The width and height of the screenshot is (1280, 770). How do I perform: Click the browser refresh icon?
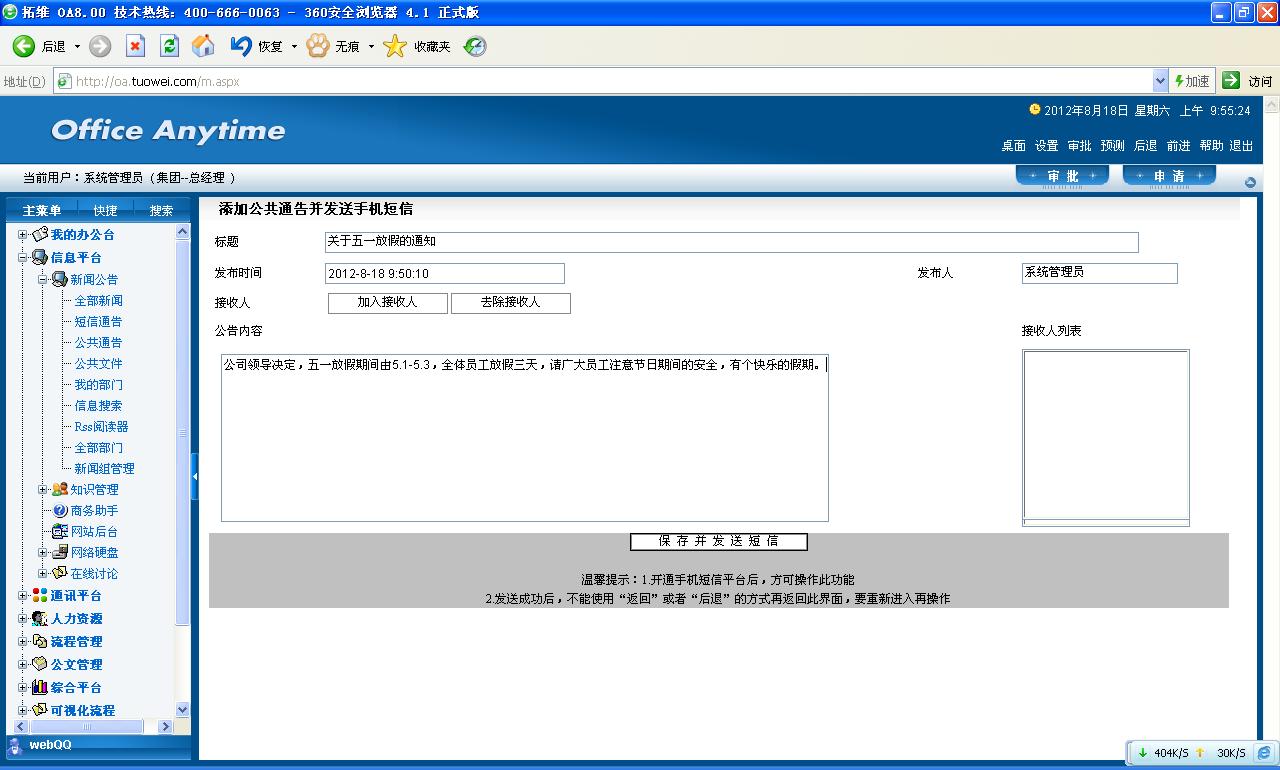[169, 46]
